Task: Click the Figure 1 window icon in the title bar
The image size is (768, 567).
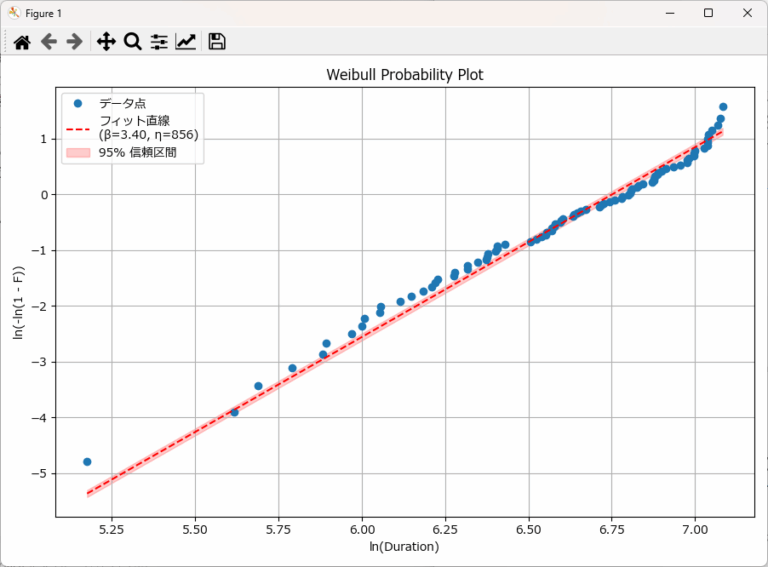Action: 13,13
